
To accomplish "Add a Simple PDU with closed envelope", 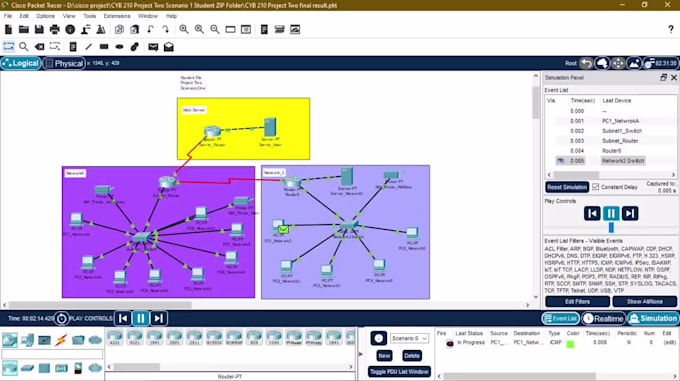I will (153, 47).
